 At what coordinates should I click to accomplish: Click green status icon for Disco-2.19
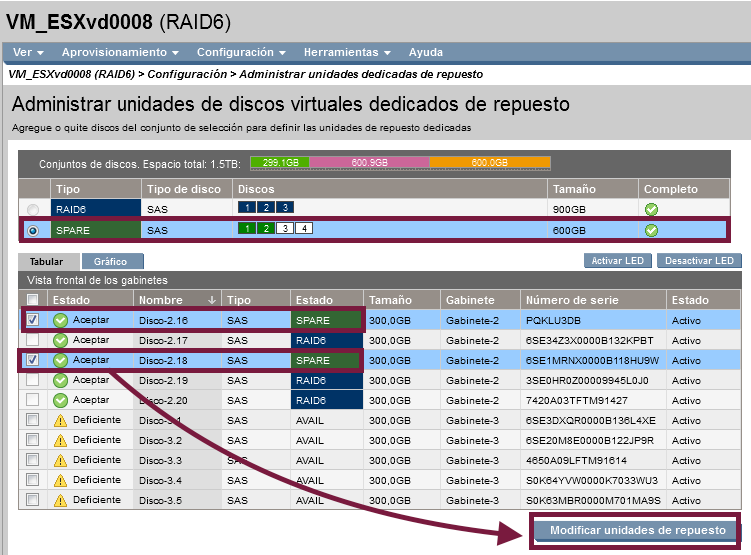[x=60, y=380]
